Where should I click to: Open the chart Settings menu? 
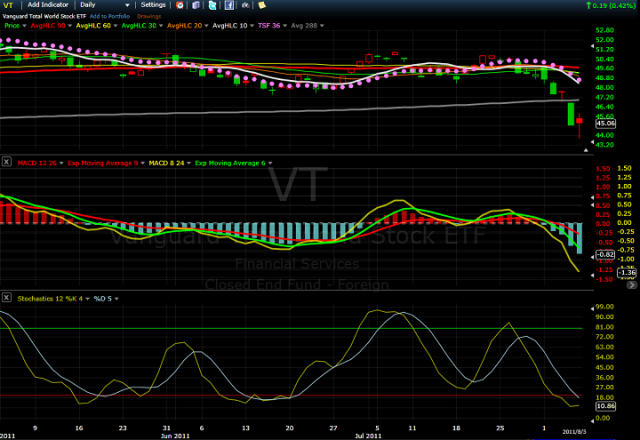(153, 5)
